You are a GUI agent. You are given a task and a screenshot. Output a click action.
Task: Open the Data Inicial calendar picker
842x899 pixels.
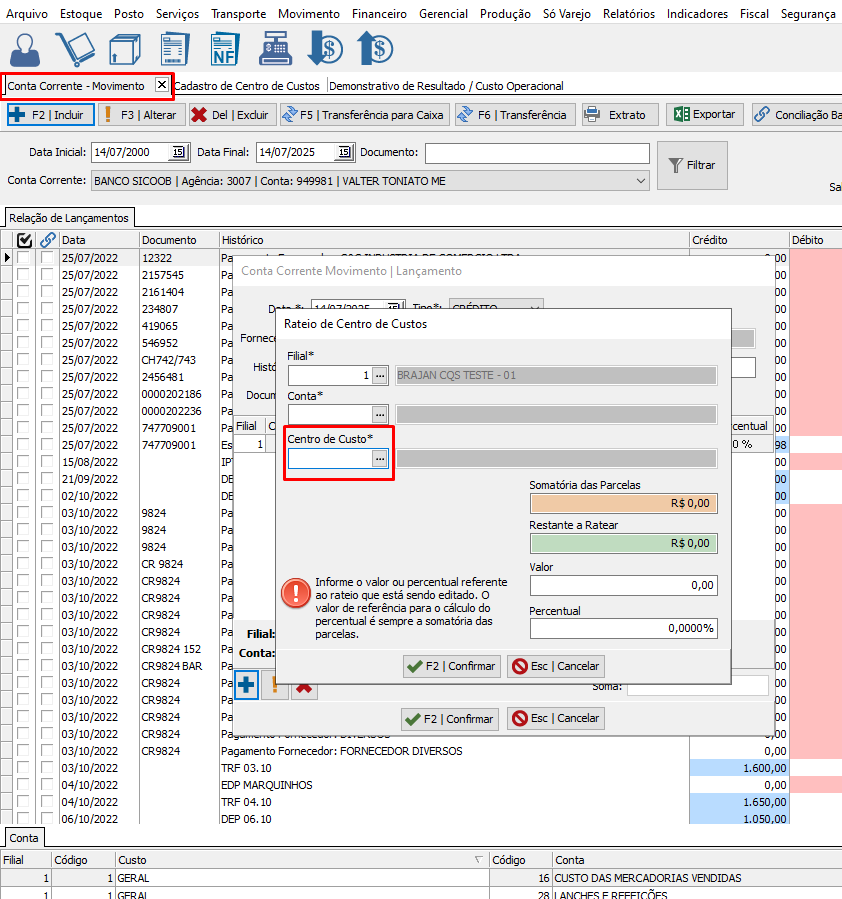pyautogui.click(x=178, y=152)
